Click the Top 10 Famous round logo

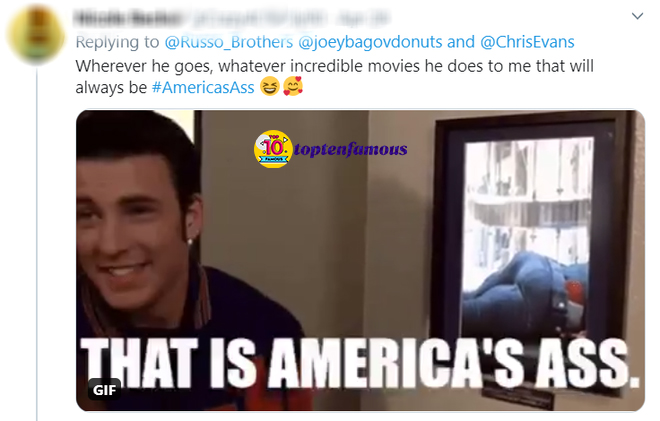273,149
